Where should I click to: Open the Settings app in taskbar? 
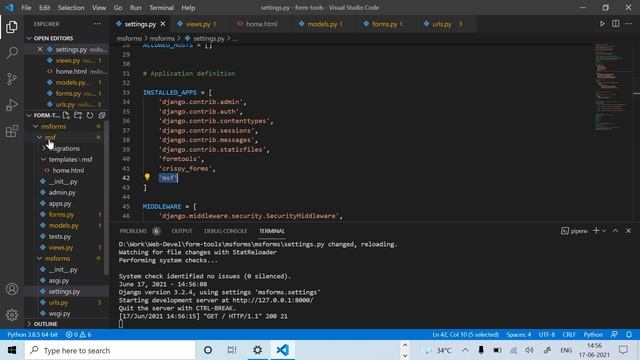[x=258, y=350]
